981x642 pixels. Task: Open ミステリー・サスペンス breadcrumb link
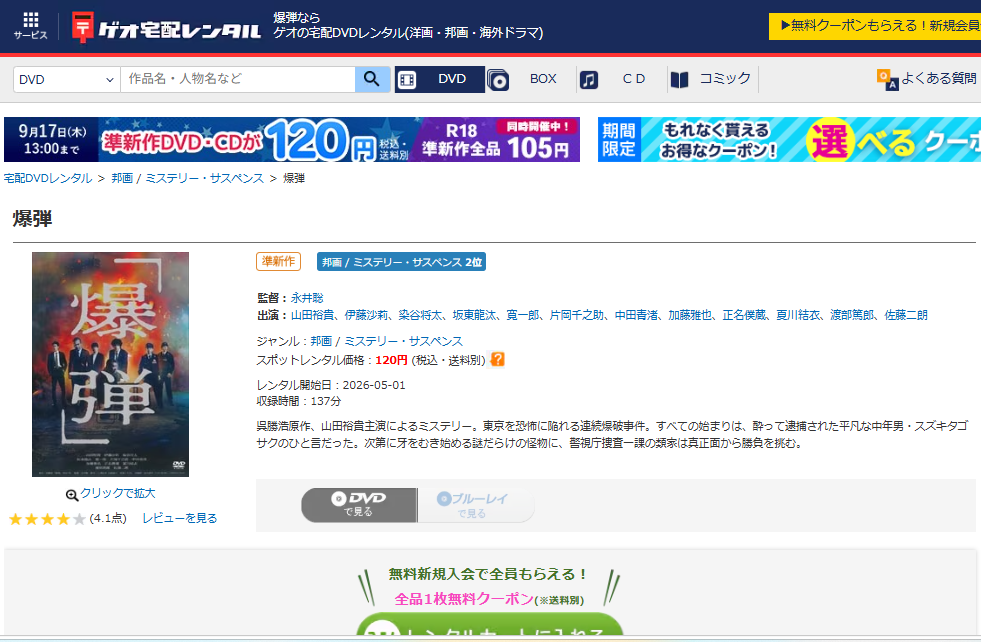coord(205,178)
